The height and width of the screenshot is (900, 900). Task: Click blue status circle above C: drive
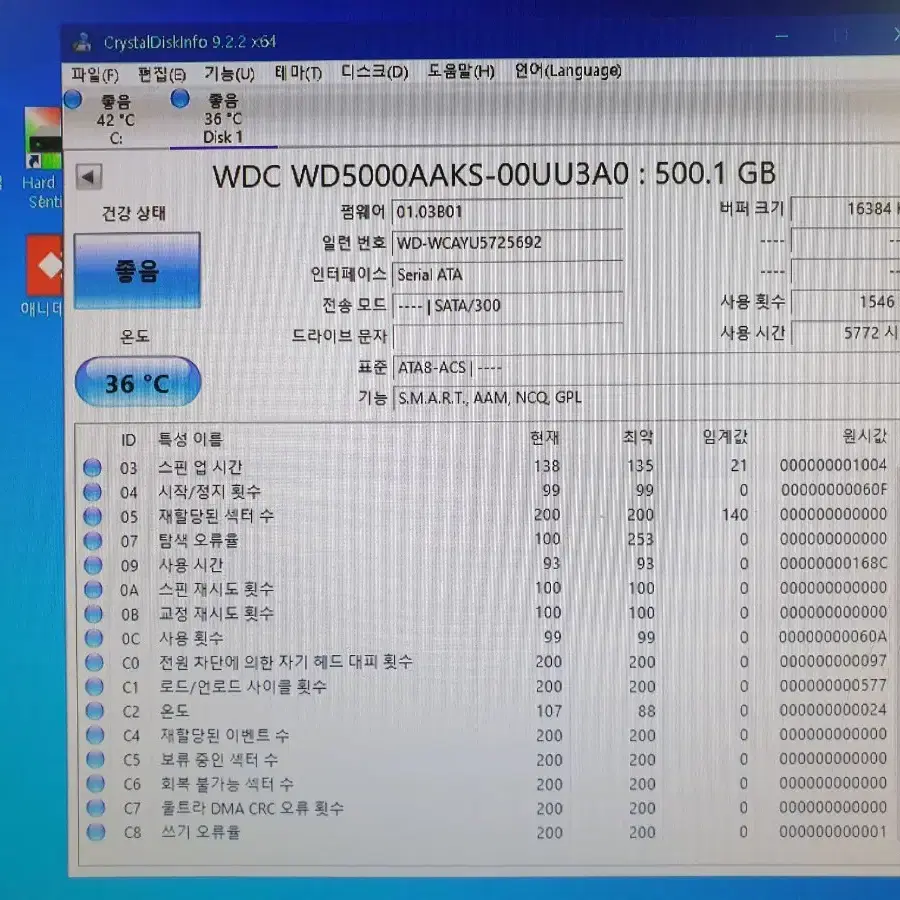tap(73, 100)
